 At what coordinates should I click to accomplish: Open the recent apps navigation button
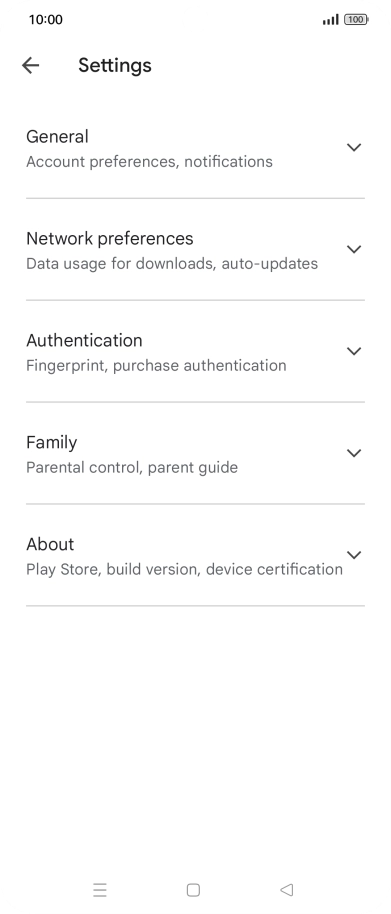pyautogui.click(x=100, y=890)
